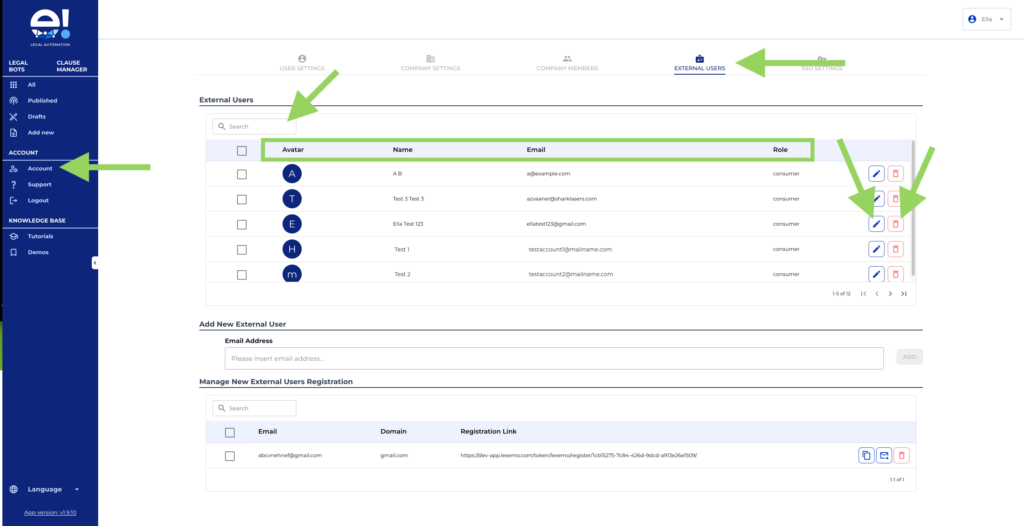
Task: Switch to Legal Bots section
Action: point(18,66)
